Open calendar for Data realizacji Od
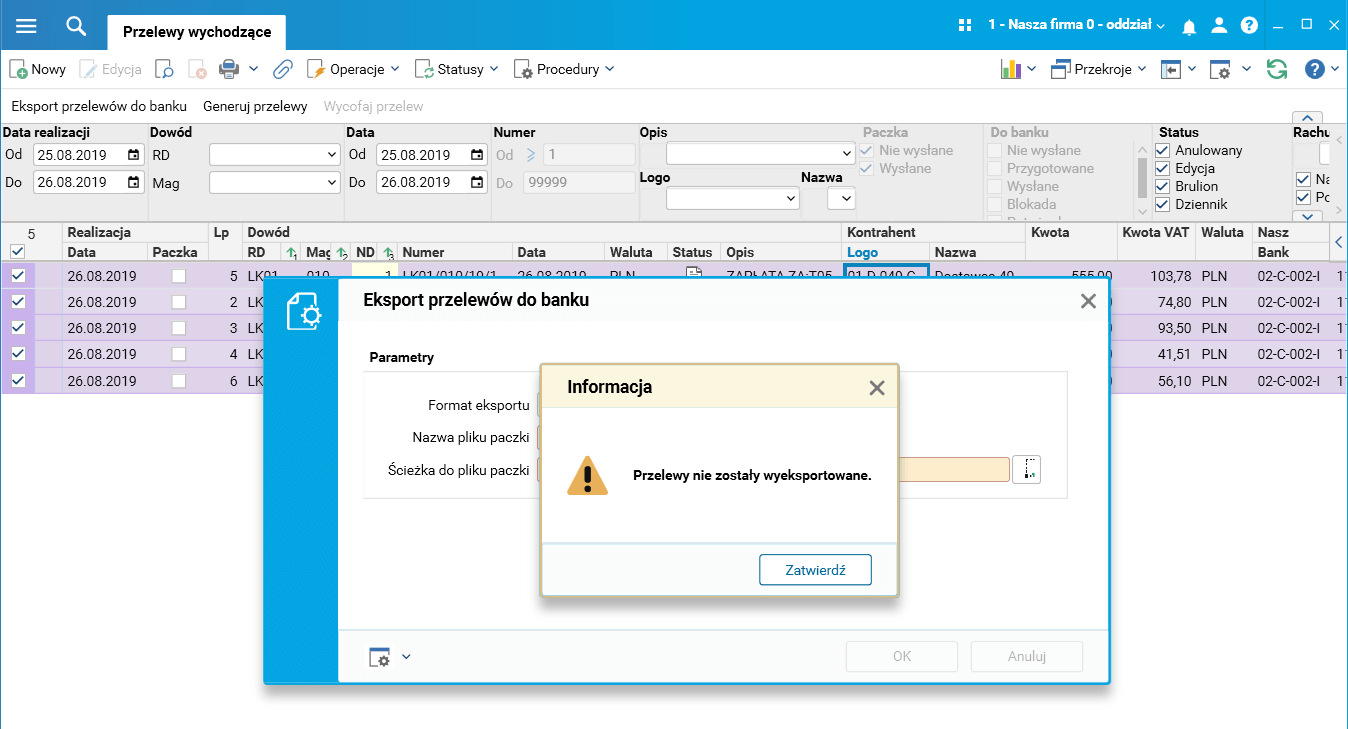Viewport: 1348px width, 729px height. point(133,155)
